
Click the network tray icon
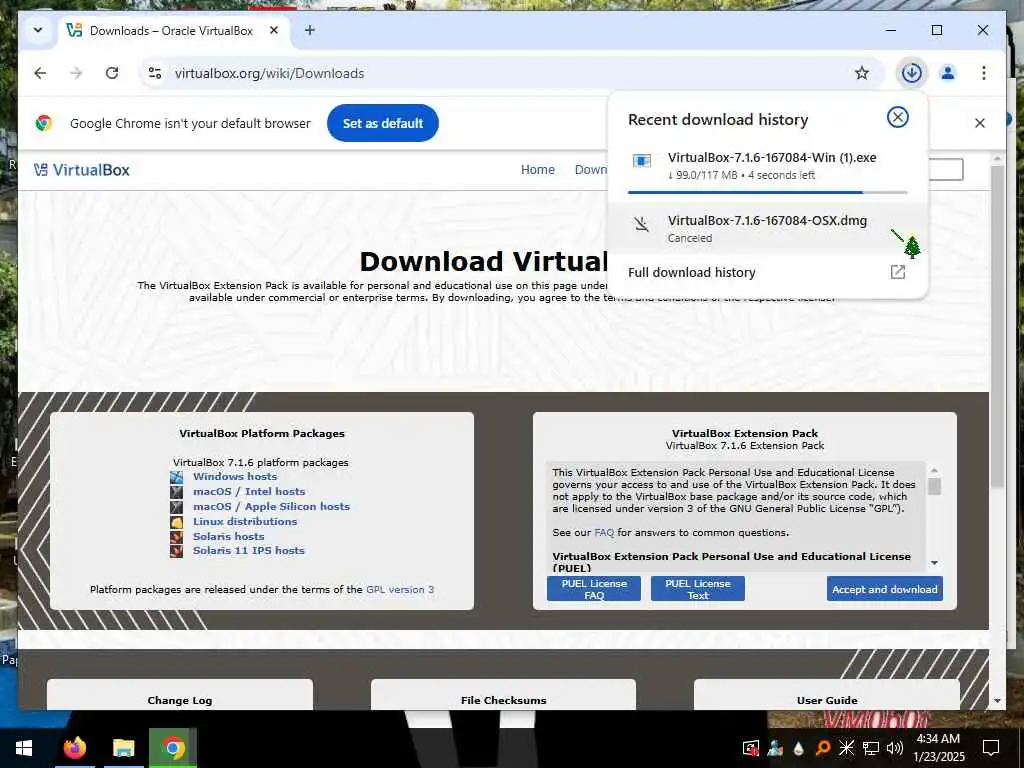tap(871, 748)
